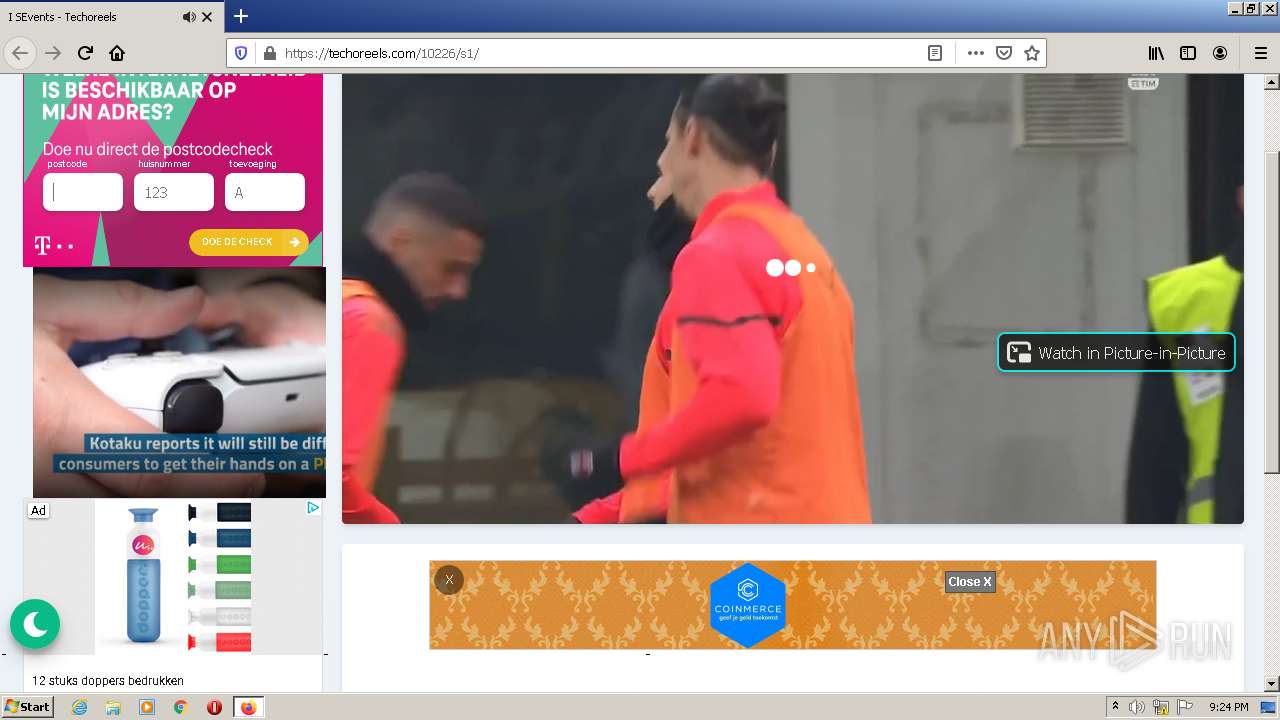Go back to the previous page
Viewport: 1280px width, 720px height.
(20, 53)
